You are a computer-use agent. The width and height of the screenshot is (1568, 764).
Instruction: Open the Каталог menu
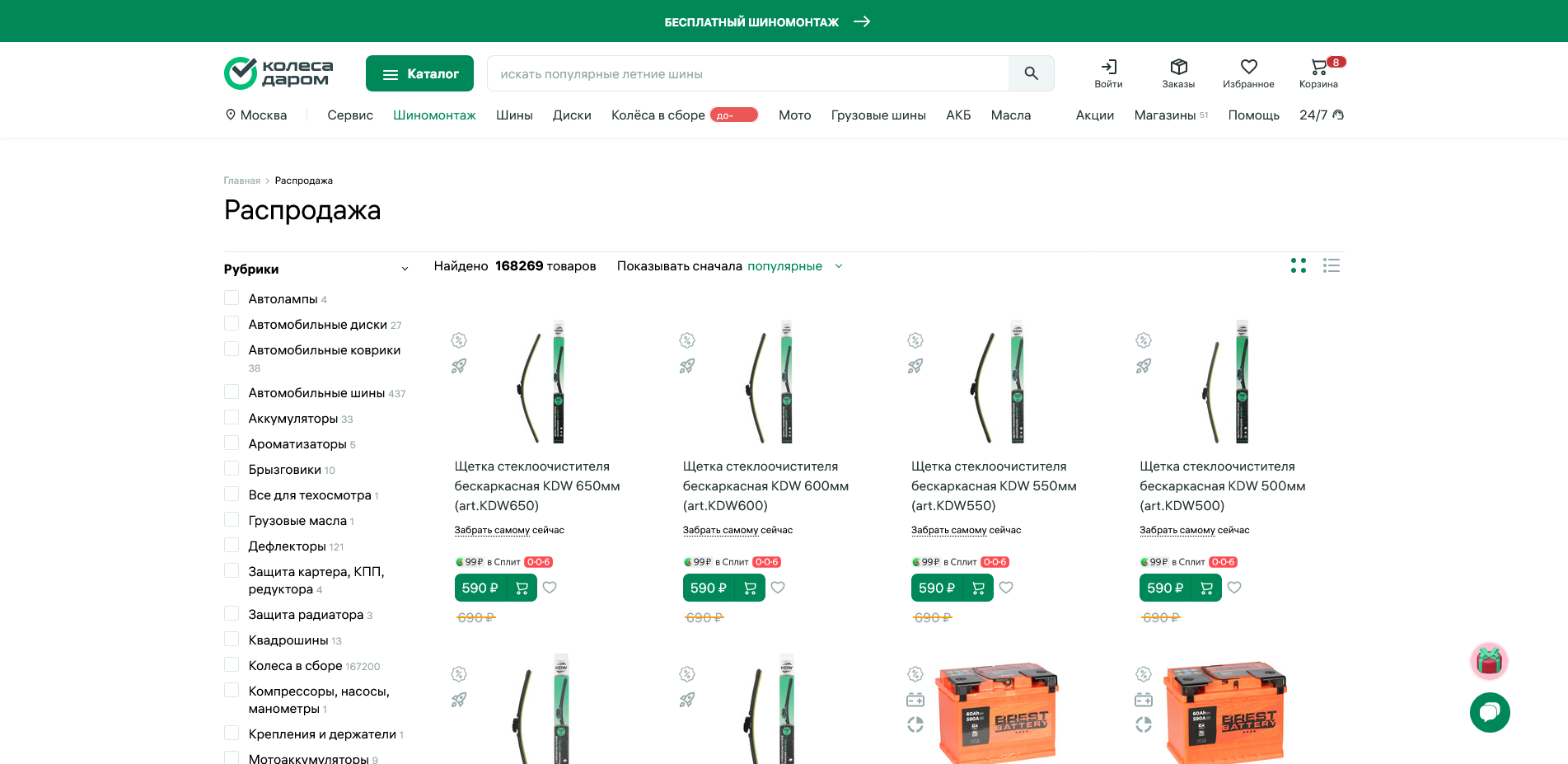419,73
